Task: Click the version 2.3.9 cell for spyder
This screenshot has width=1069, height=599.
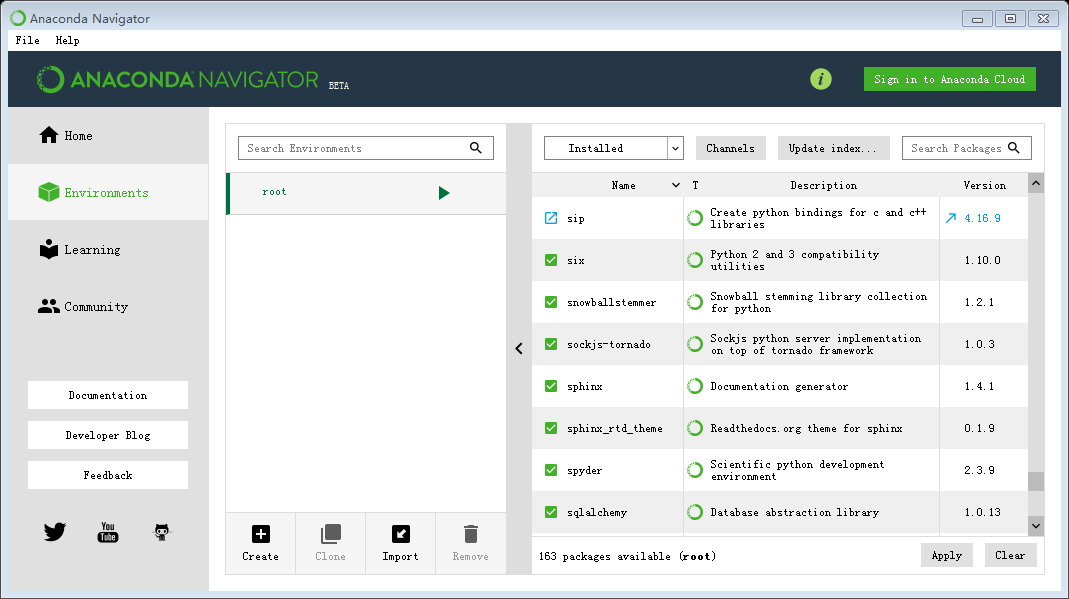Action: 980,470
